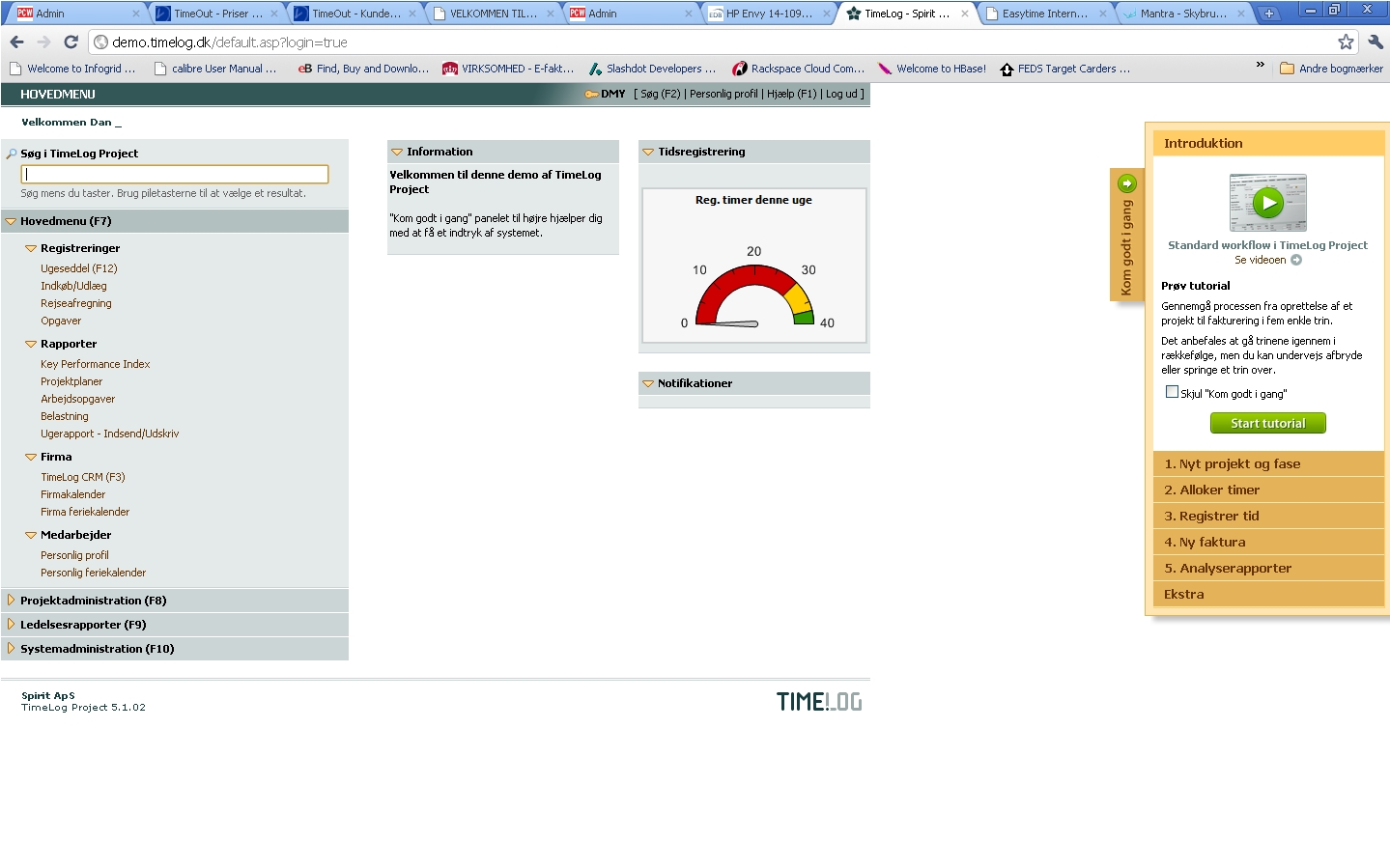
Task: Click the browser forward arrow
Action: coord(43,42)
